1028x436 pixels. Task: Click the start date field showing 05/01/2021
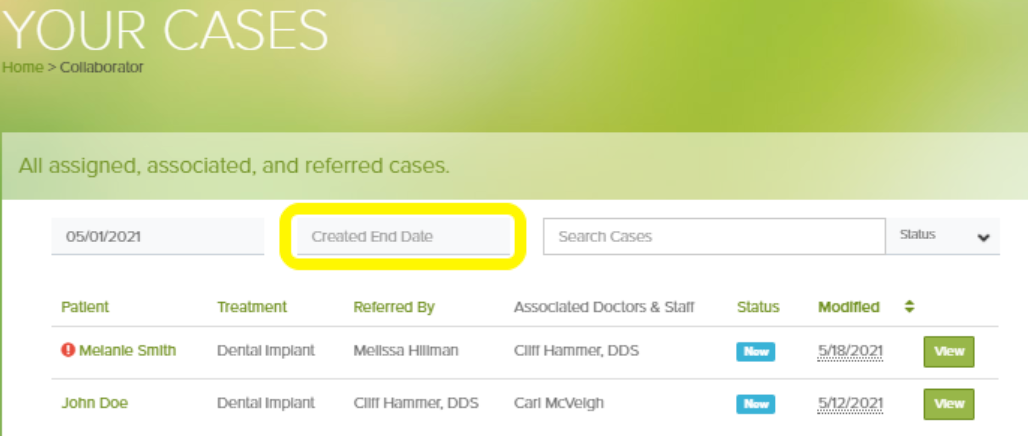[x=157, y=237]
